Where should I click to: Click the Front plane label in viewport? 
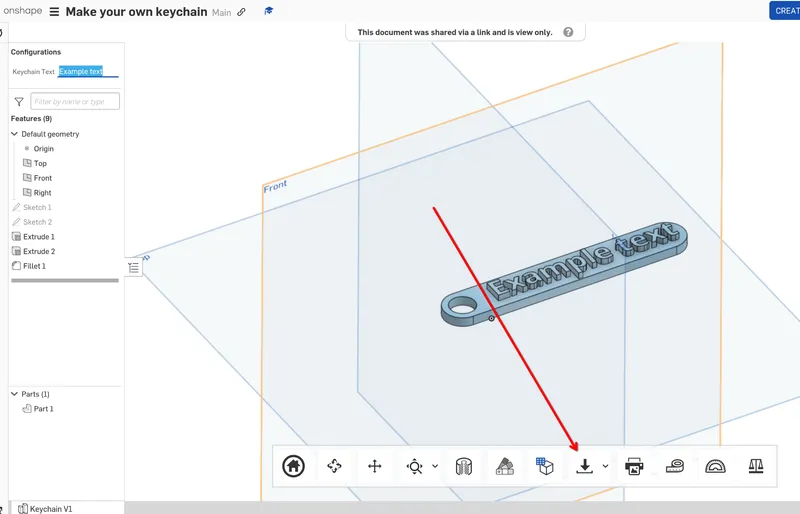[276, 186]
